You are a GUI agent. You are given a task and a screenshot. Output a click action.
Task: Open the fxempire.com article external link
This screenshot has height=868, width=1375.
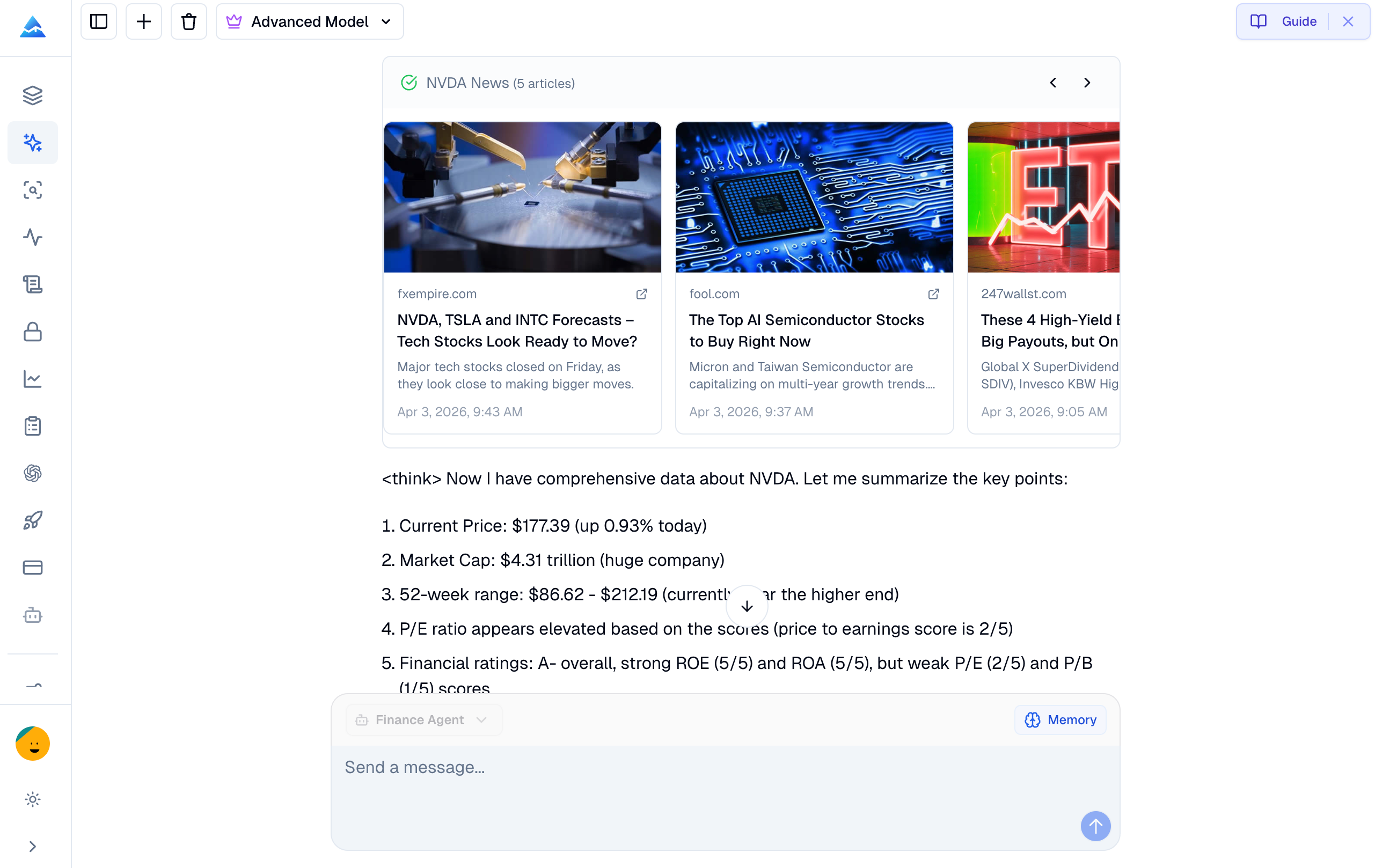pyautogui.click(x=641, y=294)
